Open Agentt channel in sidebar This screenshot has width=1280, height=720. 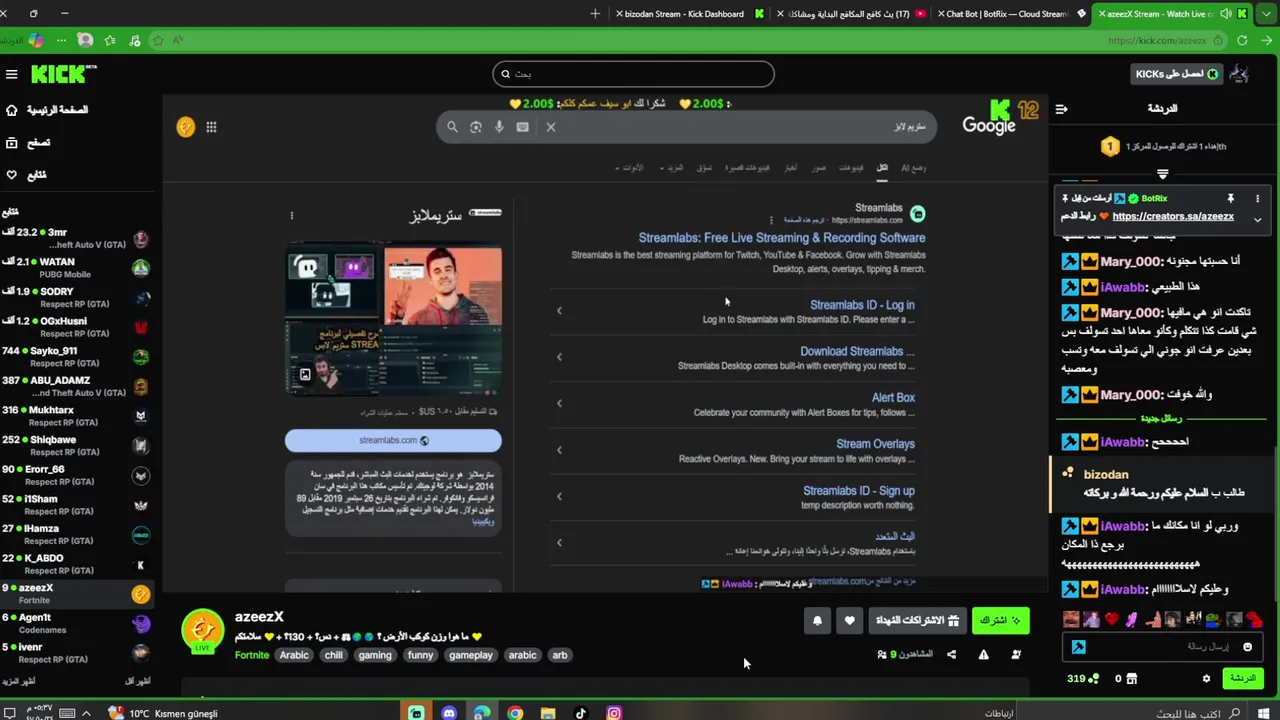[x=75, y=624]
